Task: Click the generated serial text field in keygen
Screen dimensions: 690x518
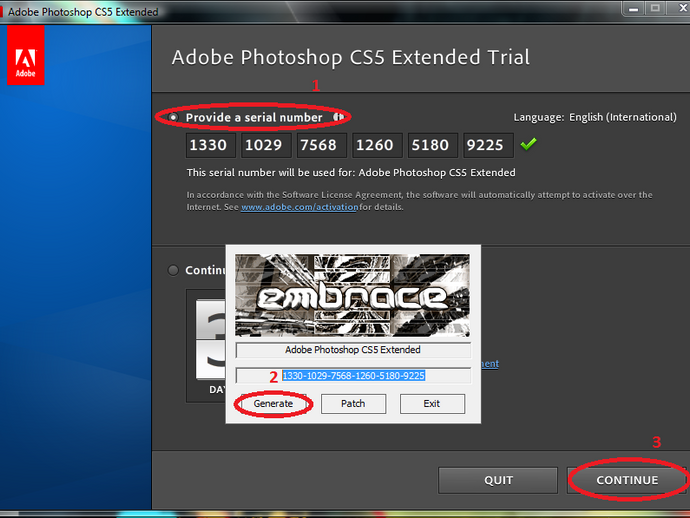Action: (353, 376)
